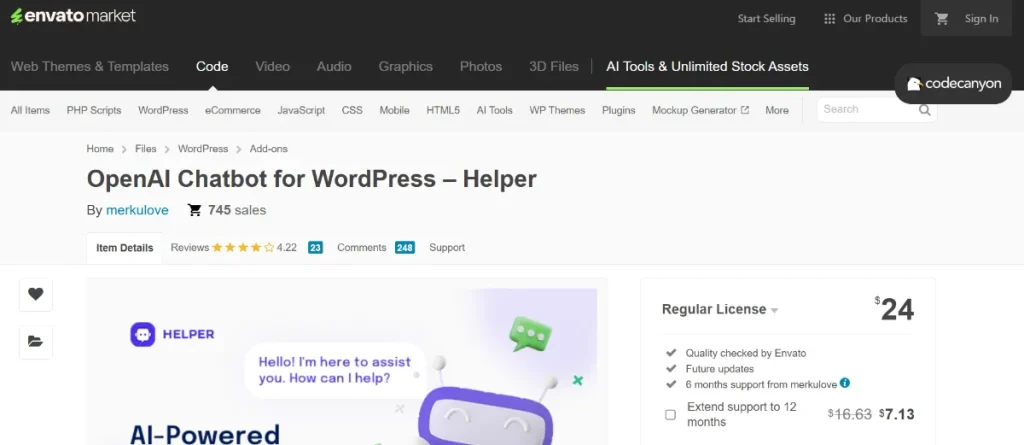Open the Item Details tab
Viewport: 1024px width, 445px height.
click(125, 248)
